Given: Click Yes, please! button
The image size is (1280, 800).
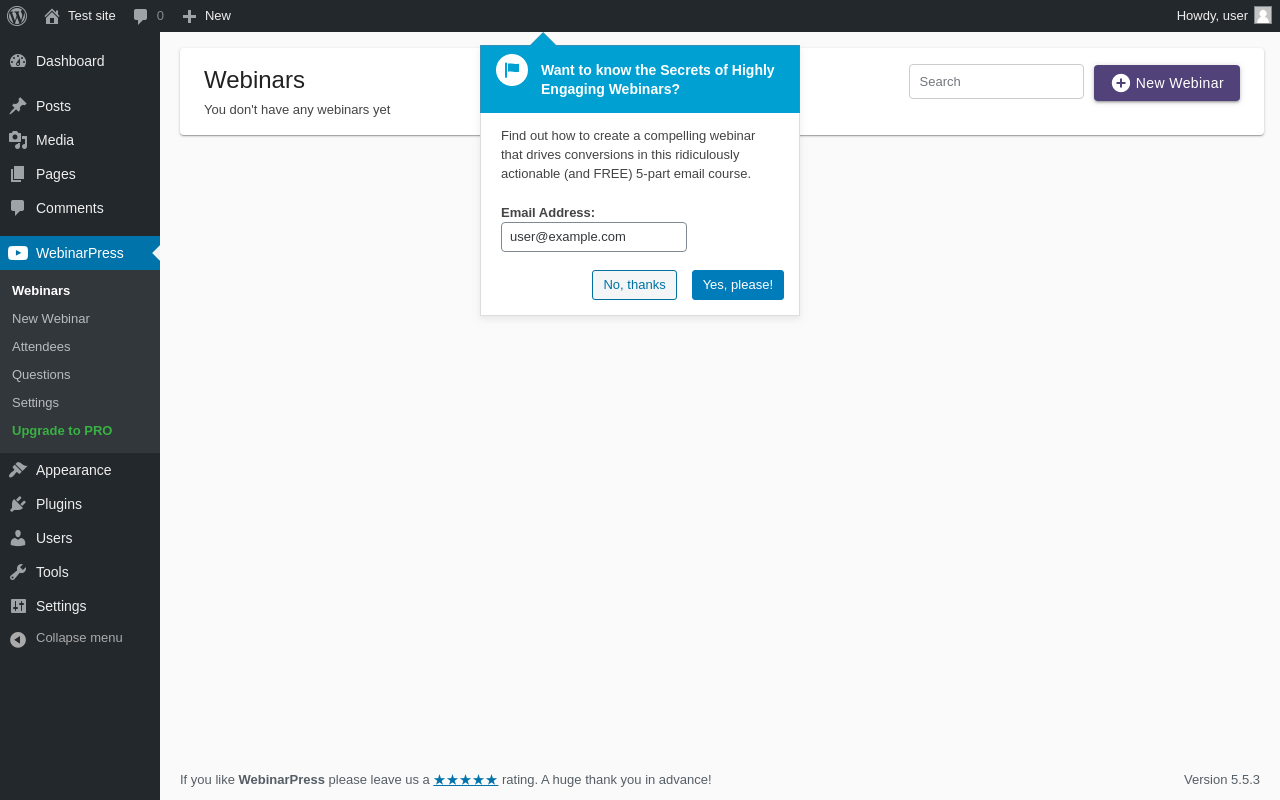Looking at the screenshot, I should (x=738, y=285).
